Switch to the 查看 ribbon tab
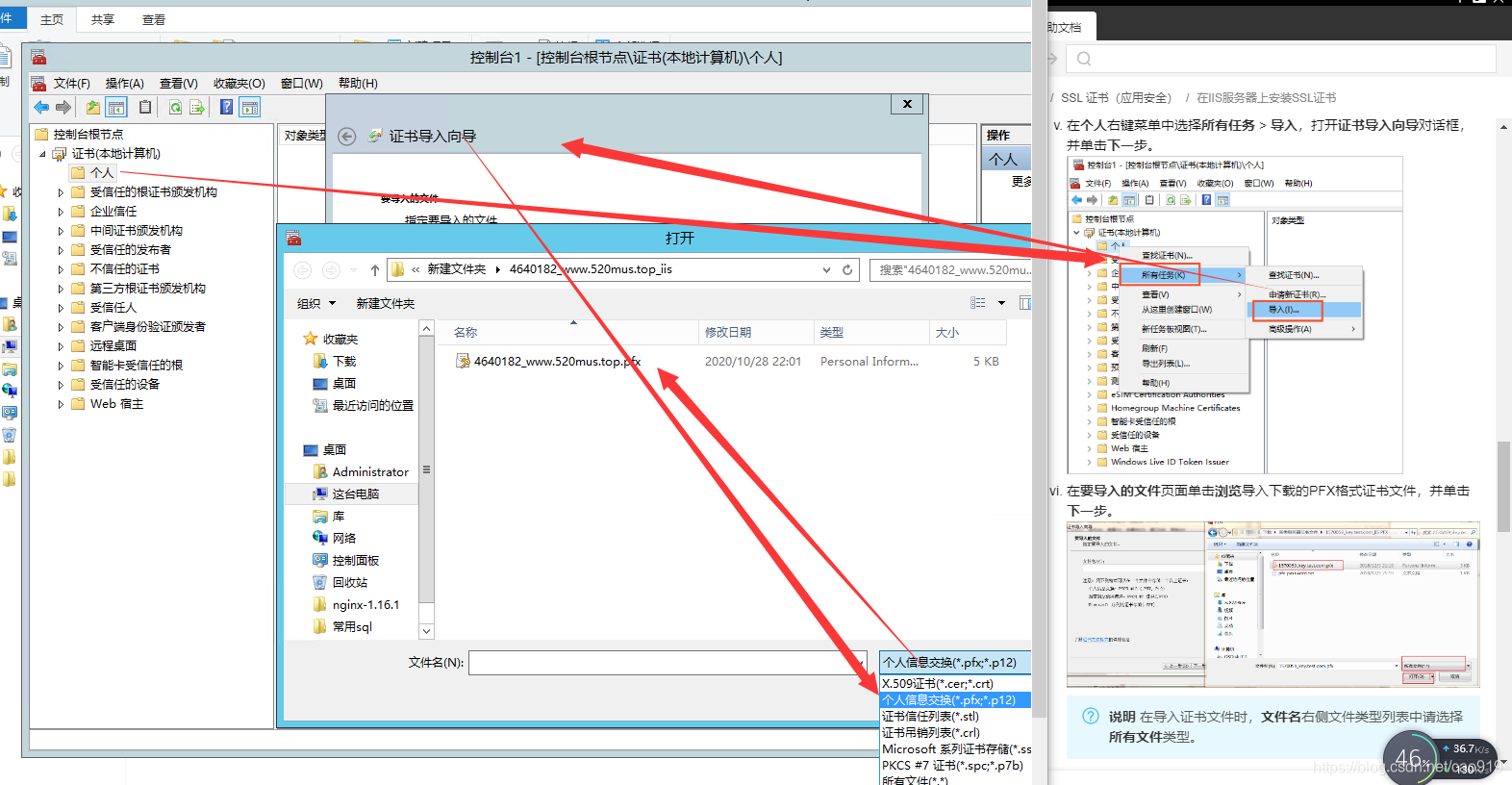 [x=154, y=19]
